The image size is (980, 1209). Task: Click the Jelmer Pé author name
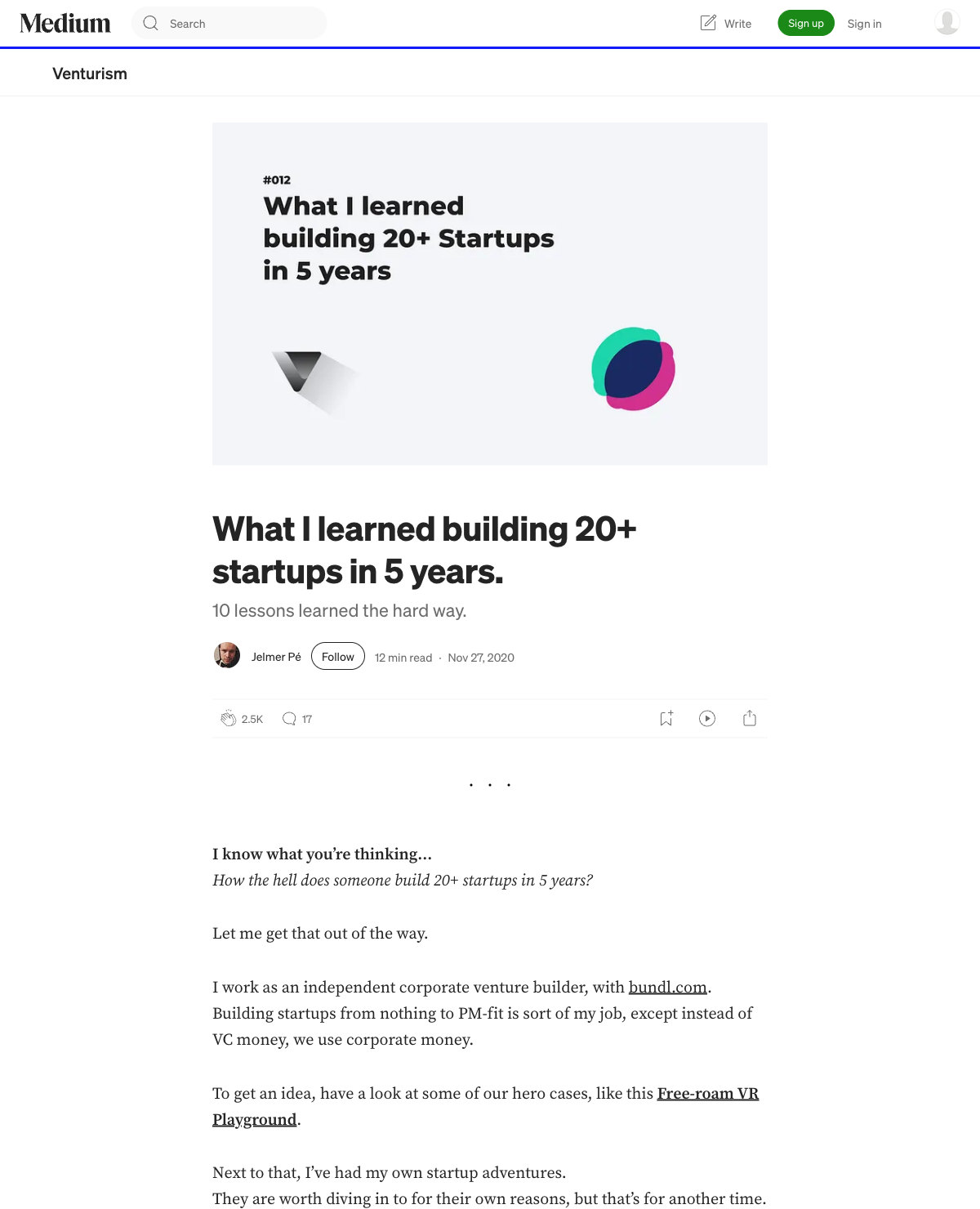point(276,657)
